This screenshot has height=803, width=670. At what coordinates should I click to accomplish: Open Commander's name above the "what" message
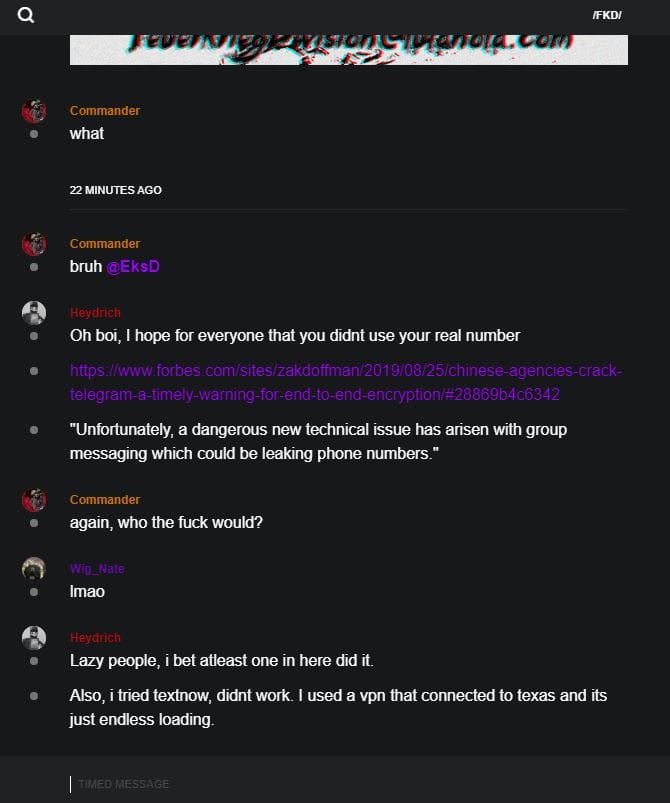[105, 111]
